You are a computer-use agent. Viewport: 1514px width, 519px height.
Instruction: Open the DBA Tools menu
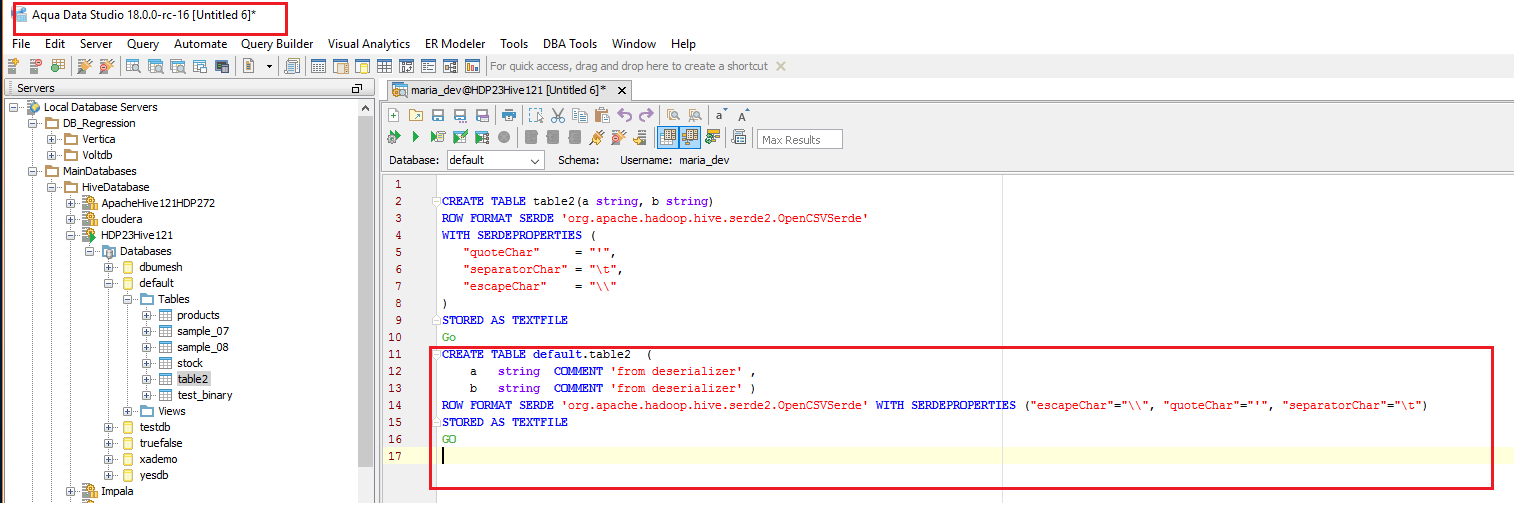pyautogui.click(x=570, y=44)
